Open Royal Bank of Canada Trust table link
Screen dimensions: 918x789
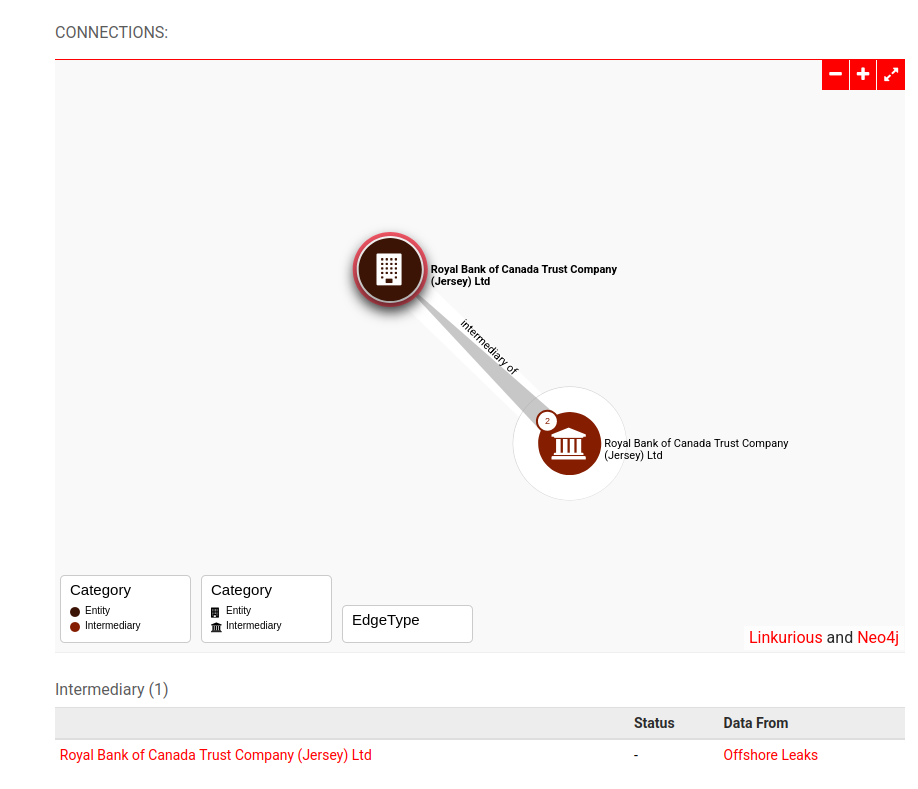(215, 755)
